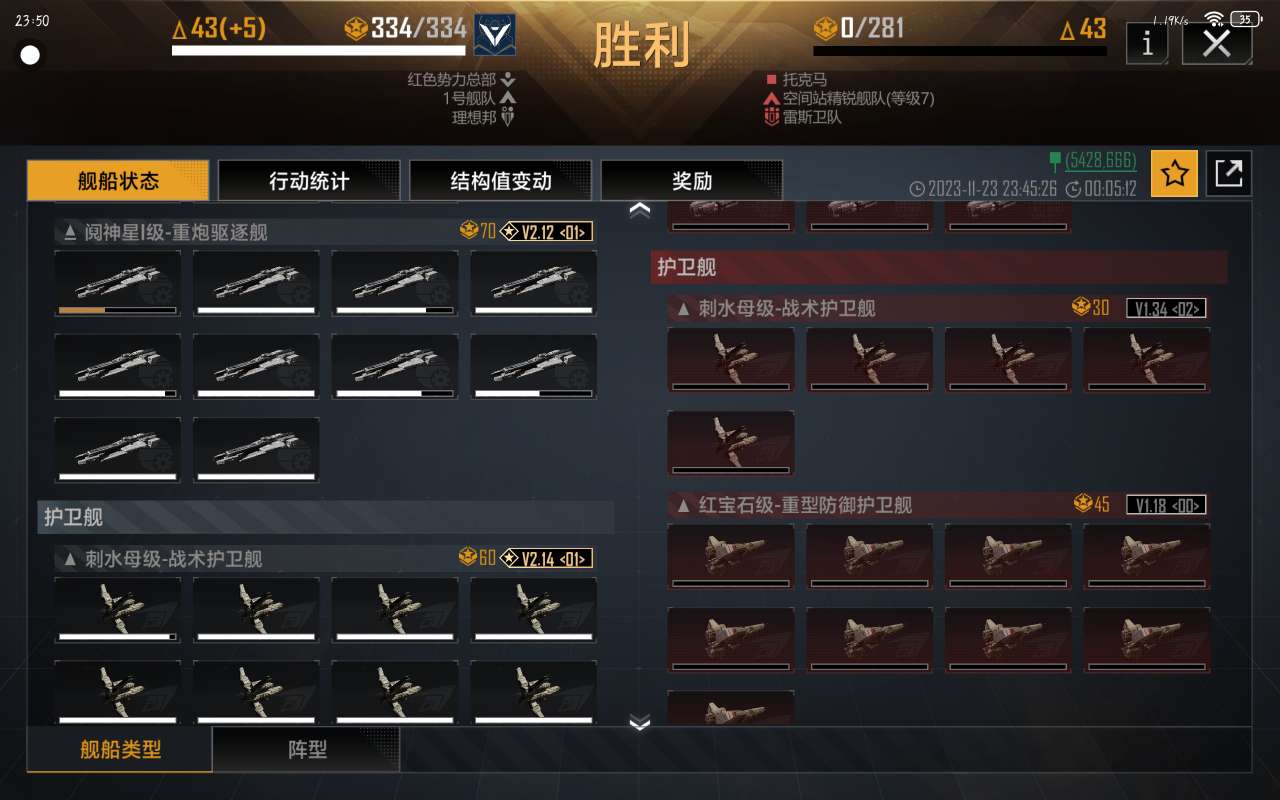The image size is (1280, 800).
Task: Switch to 行动统计 tab
Action: [x=309, y=181]
